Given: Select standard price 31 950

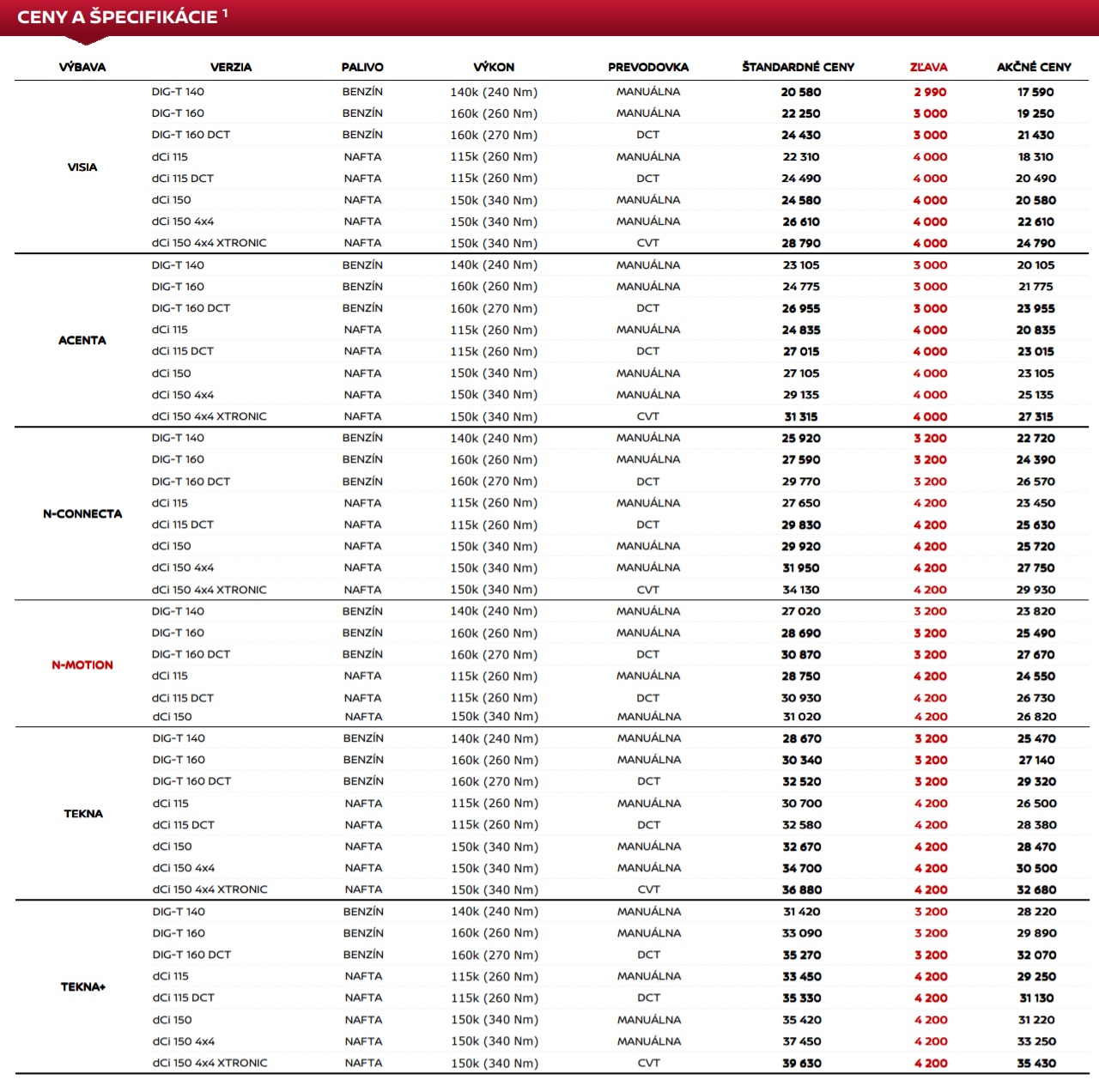Looking at the screenshot, I should tap(801, 568).
